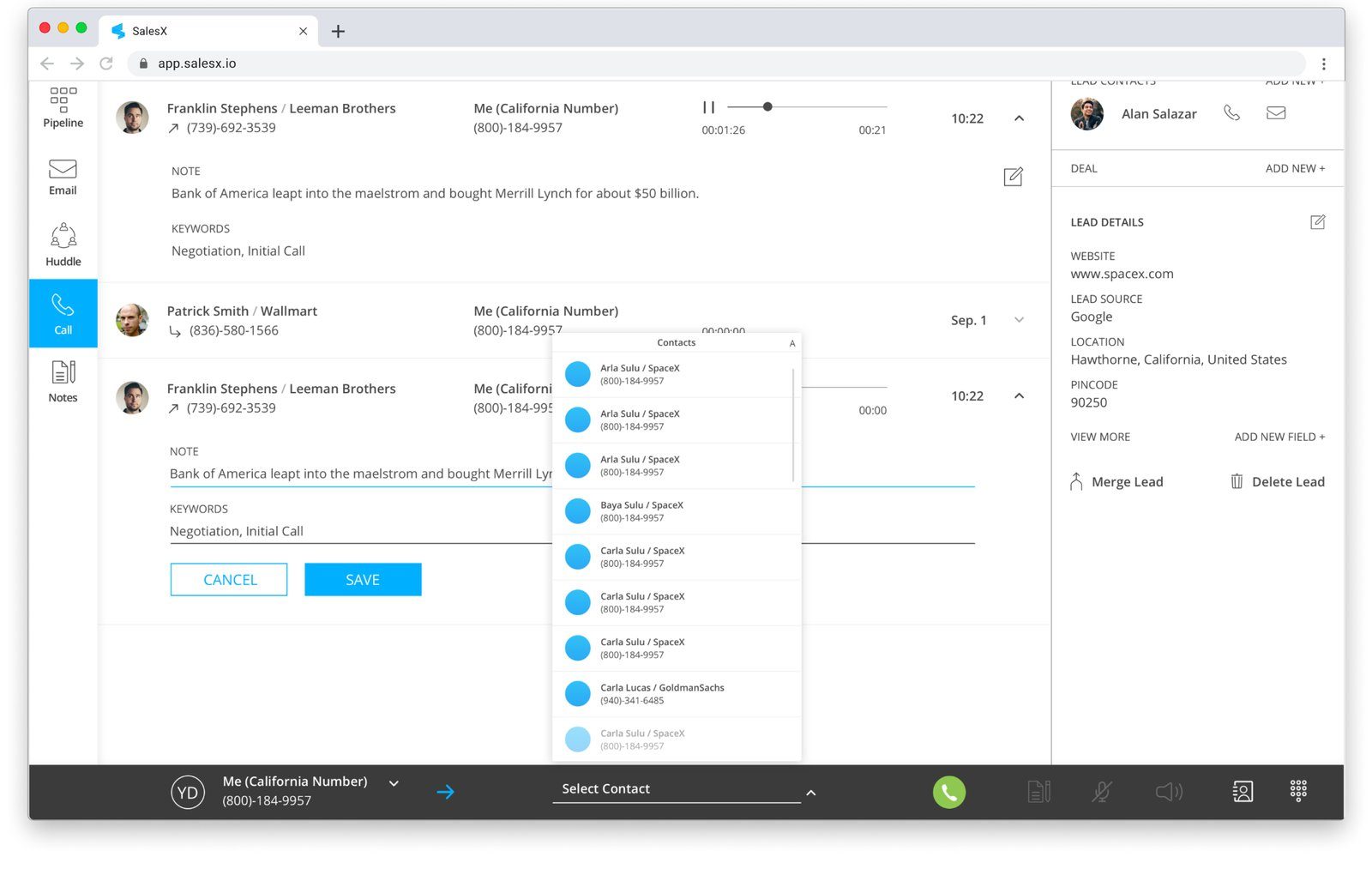
Task: Open the dial pad keypad icon
Action: pos(1297,790)
